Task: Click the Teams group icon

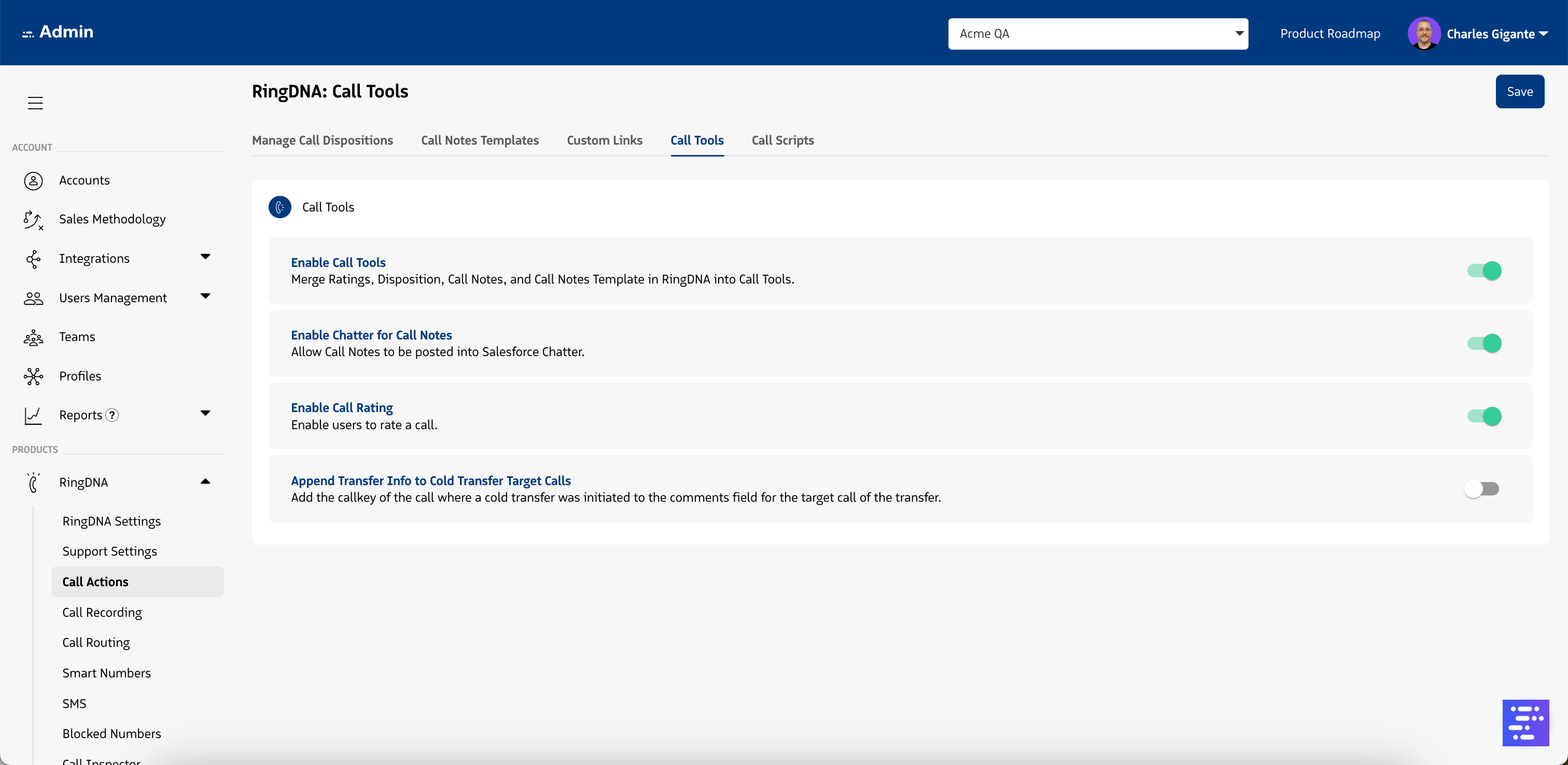Action: click(33, 337)
